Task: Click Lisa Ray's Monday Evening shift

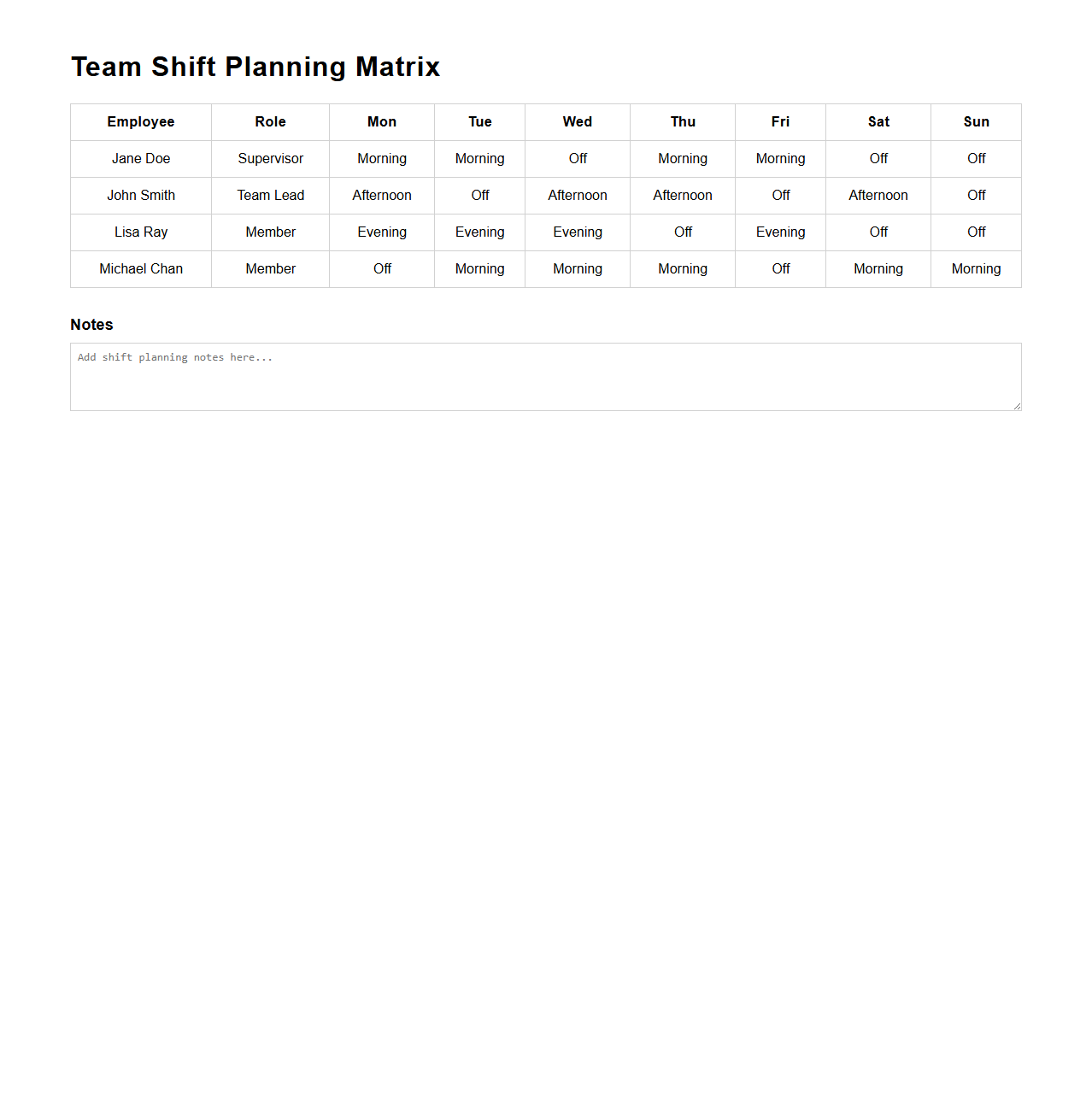Action: click(x=381, y=232)
